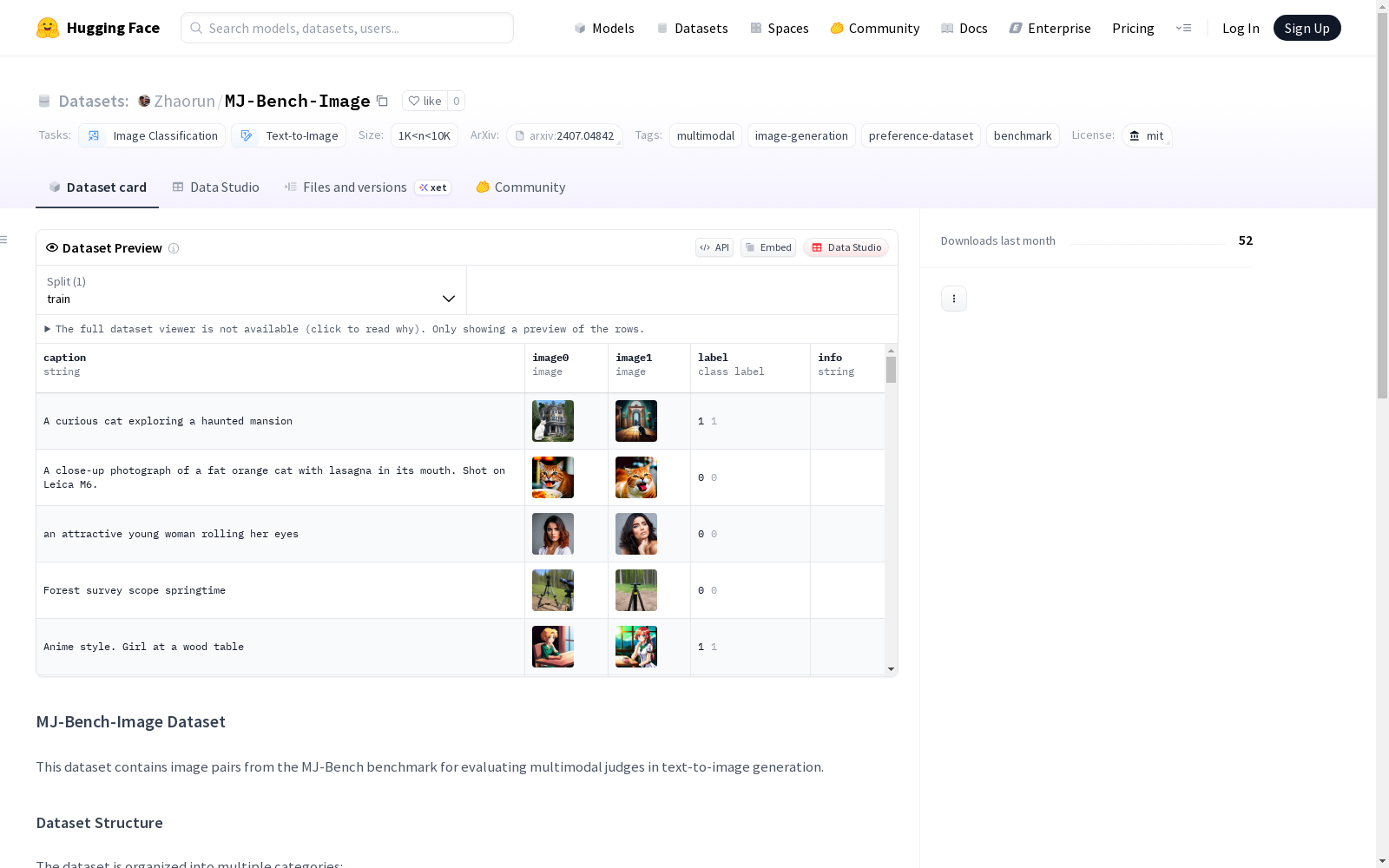Screen dimensions: 1389x868
Task: Open Community in the top navigation
Action: pyautogui.click(x=875, y=28)
